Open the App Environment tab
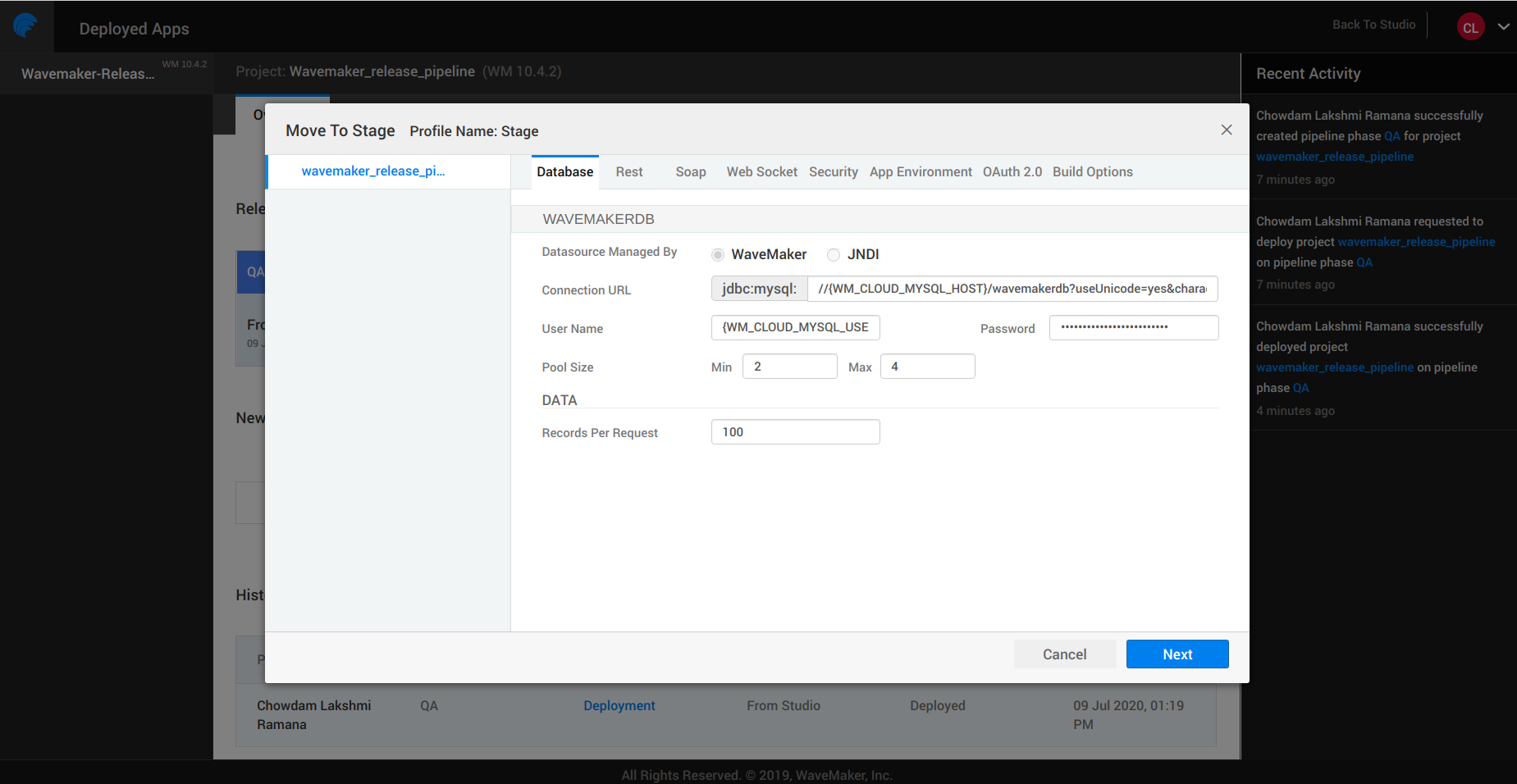1517x784 pixels. tap(921, 171)
